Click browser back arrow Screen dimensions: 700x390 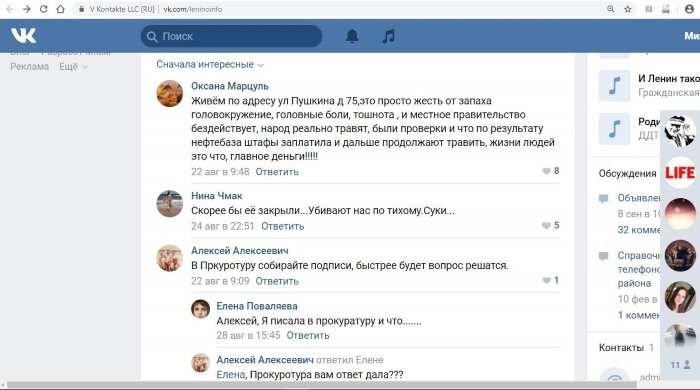coord(10,9)
